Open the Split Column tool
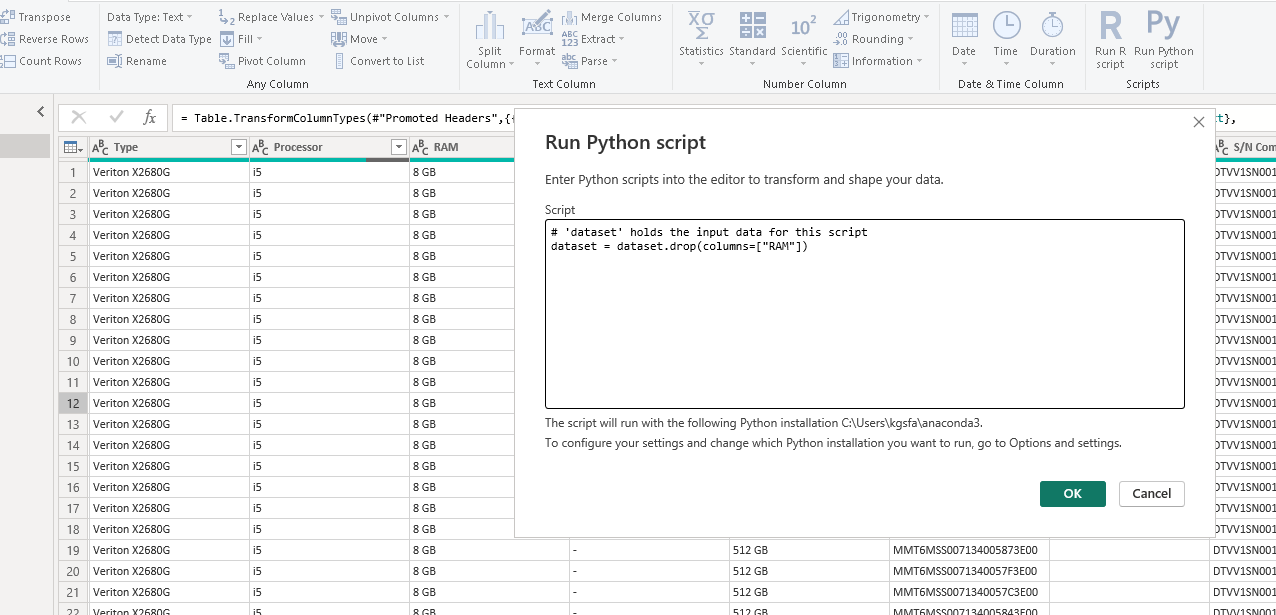Image resolution: width=1276 pixels, height=615 pixels. coord(490,41)
